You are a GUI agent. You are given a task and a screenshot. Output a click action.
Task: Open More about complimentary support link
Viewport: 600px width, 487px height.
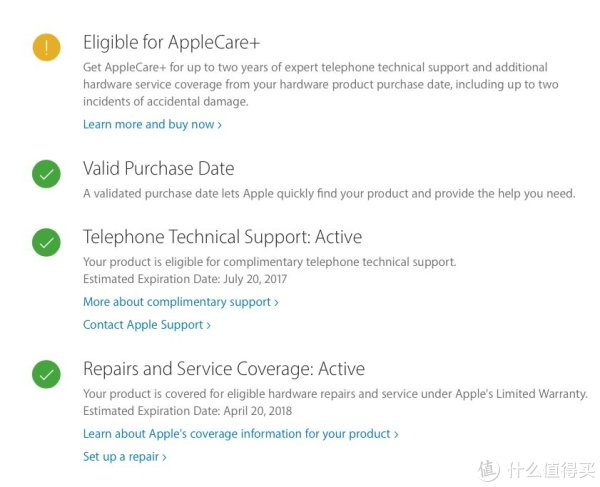point(181,302)
